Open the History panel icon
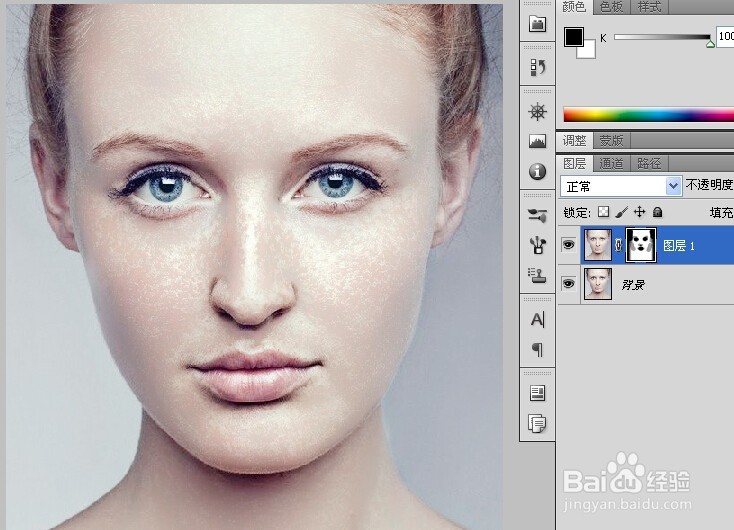Image resolution: width=734 pixels, height=530 pixels. click(537, 67)
